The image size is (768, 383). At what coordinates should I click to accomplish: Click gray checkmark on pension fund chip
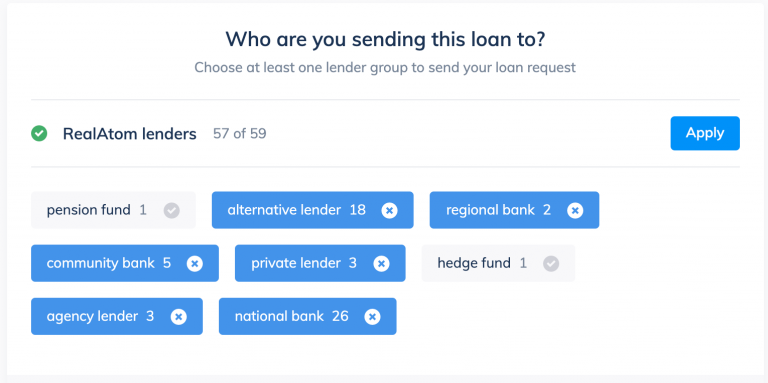(x=171, y=211)
